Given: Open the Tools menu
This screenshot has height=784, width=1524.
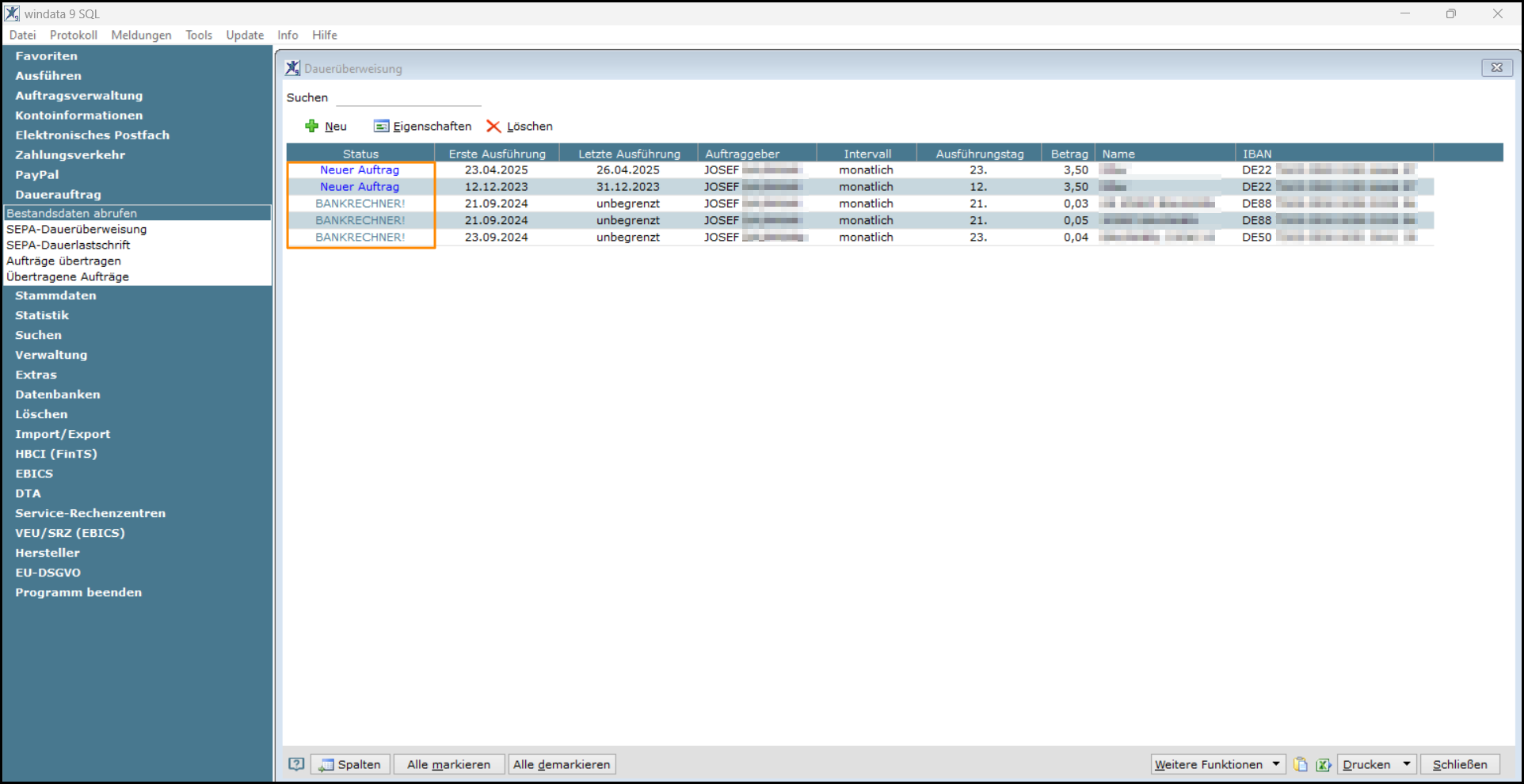Looking at the screenshot, I should click(199, 35).
